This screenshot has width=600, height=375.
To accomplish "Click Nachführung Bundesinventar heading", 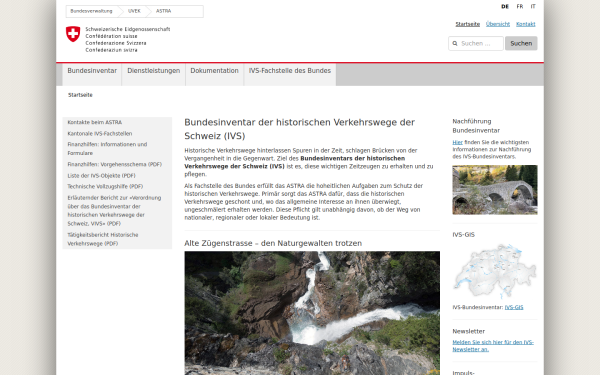I will coord(476,126).
